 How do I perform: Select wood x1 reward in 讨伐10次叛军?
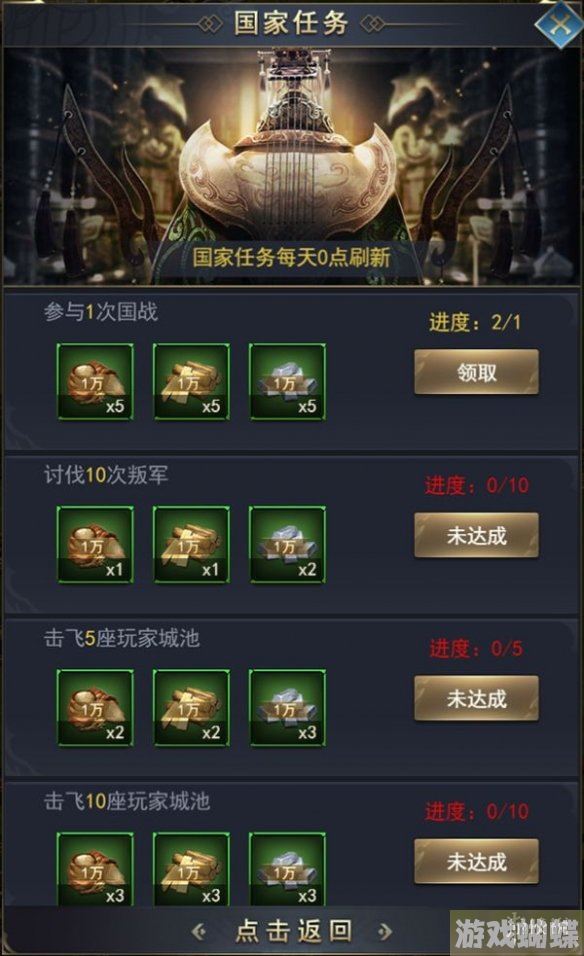click(191, 544)
